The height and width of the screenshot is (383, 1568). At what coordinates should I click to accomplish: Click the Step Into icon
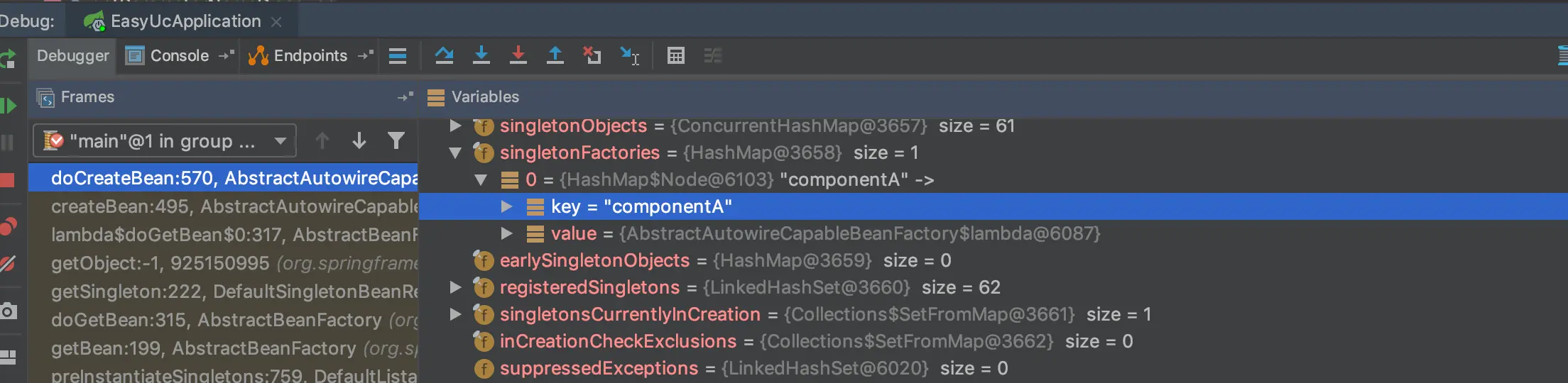pos(481,55)
